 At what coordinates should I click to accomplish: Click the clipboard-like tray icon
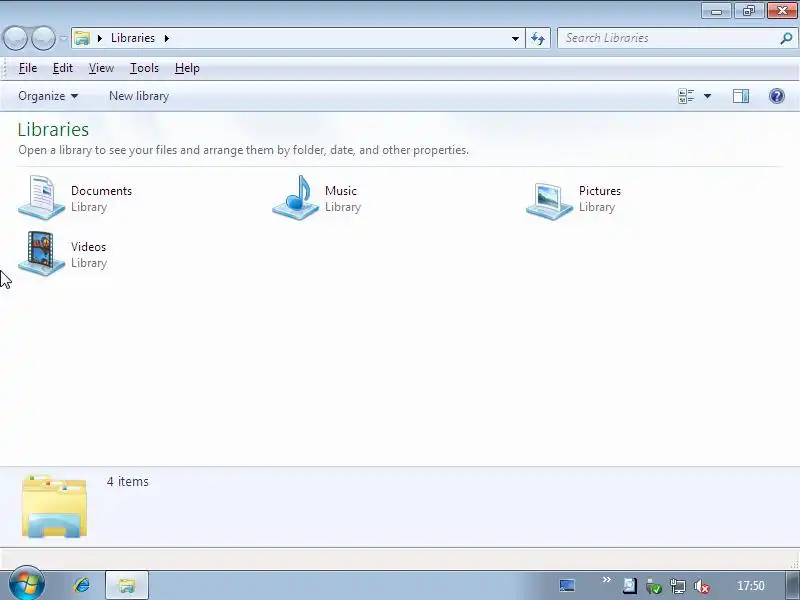(x=630, y=586)
